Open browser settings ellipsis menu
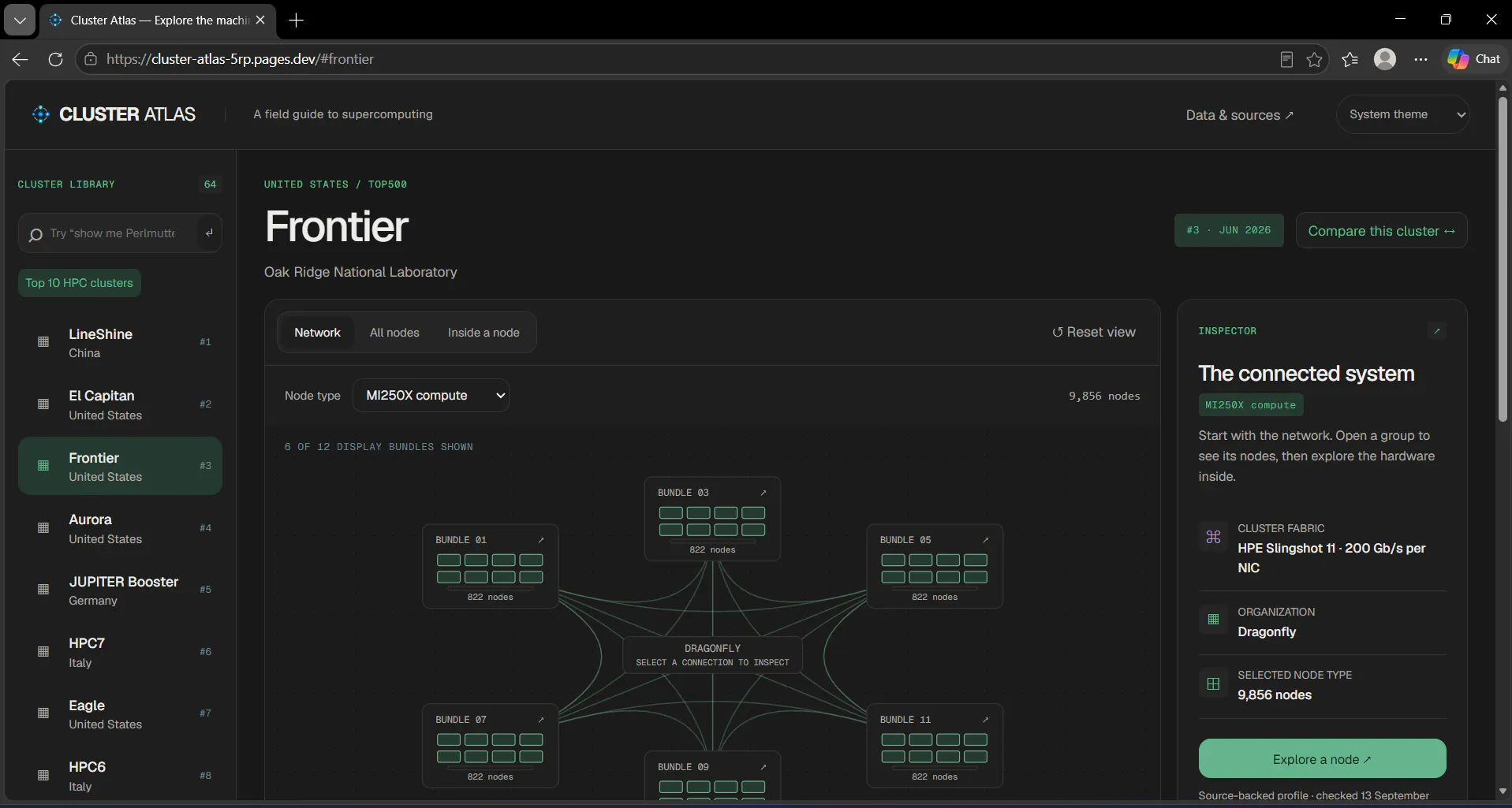The image size is (1512, 808). (x=1421, y=59)
